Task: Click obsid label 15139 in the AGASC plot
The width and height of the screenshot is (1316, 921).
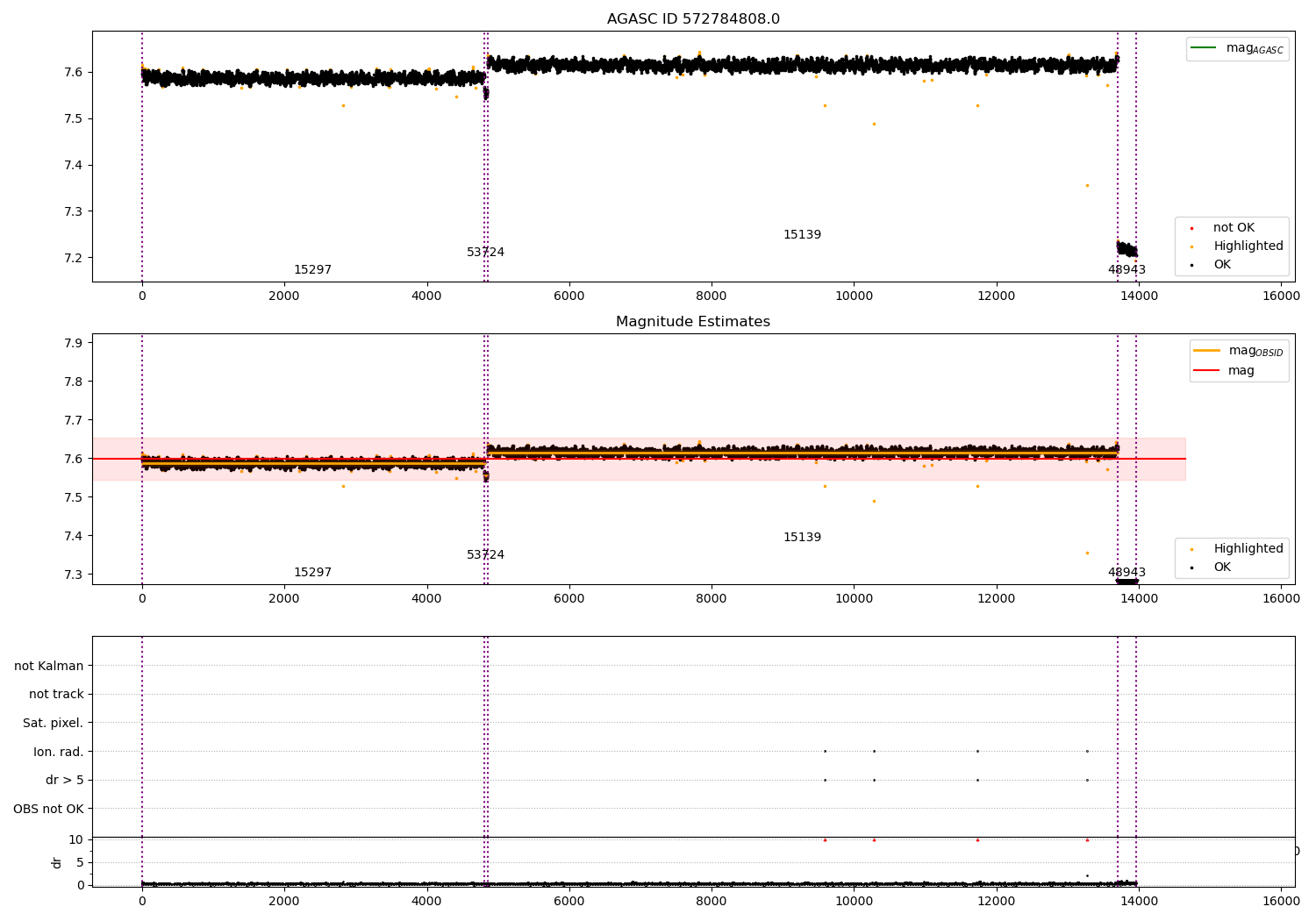Action: (802, 235)
